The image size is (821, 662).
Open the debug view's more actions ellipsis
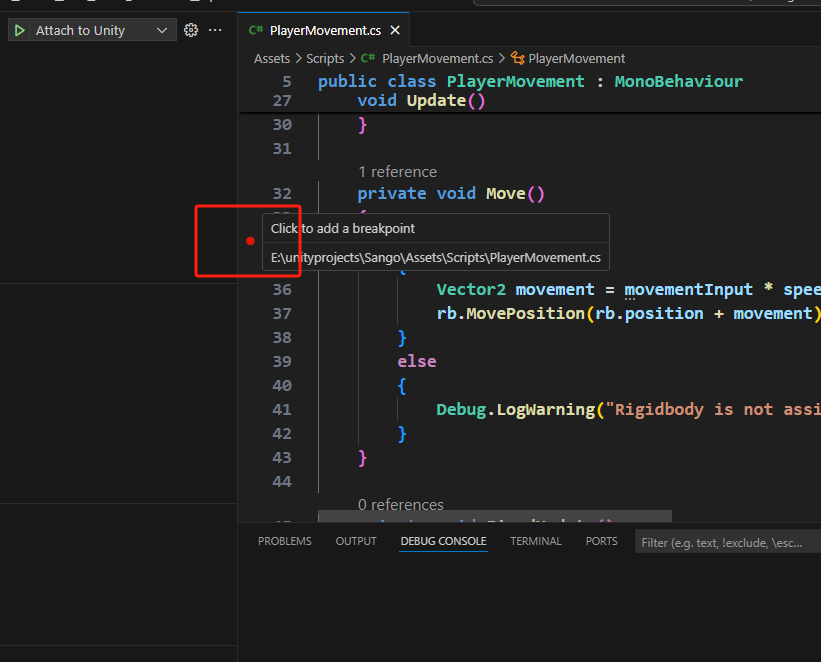pyautogui.click(x=215, y=31)
